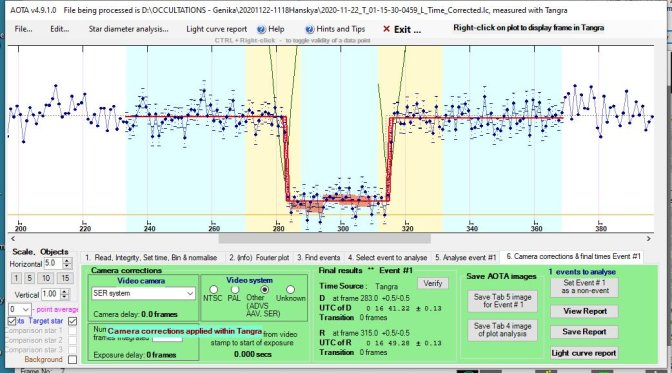
Task: Open Light curve report menu item
Action: point(216,29)
